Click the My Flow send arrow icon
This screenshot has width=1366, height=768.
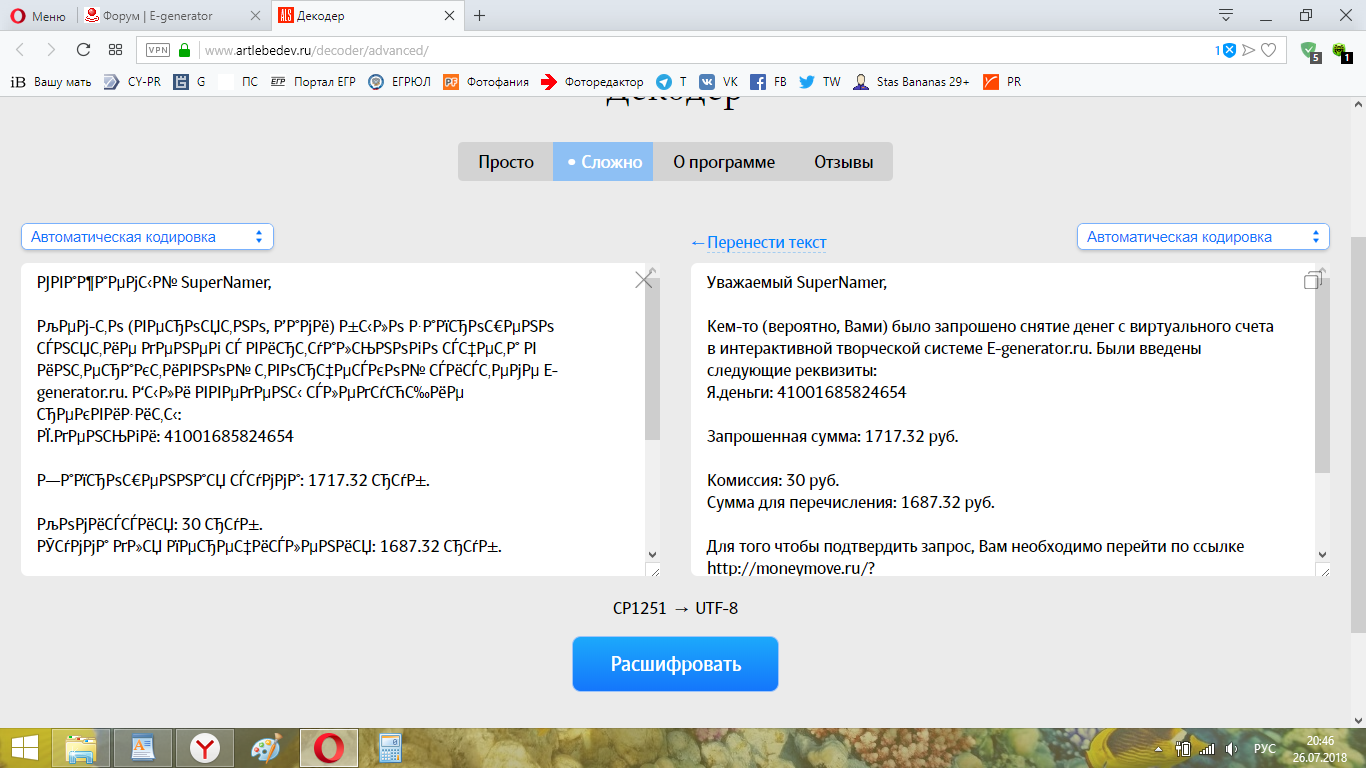click(1248, 50)
